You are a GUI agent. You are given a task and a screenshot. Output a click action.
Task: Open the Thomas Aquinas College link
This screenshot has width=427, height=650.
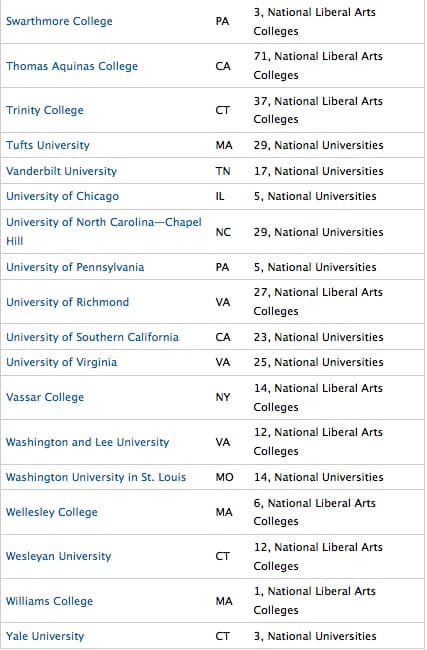[72, 66]
